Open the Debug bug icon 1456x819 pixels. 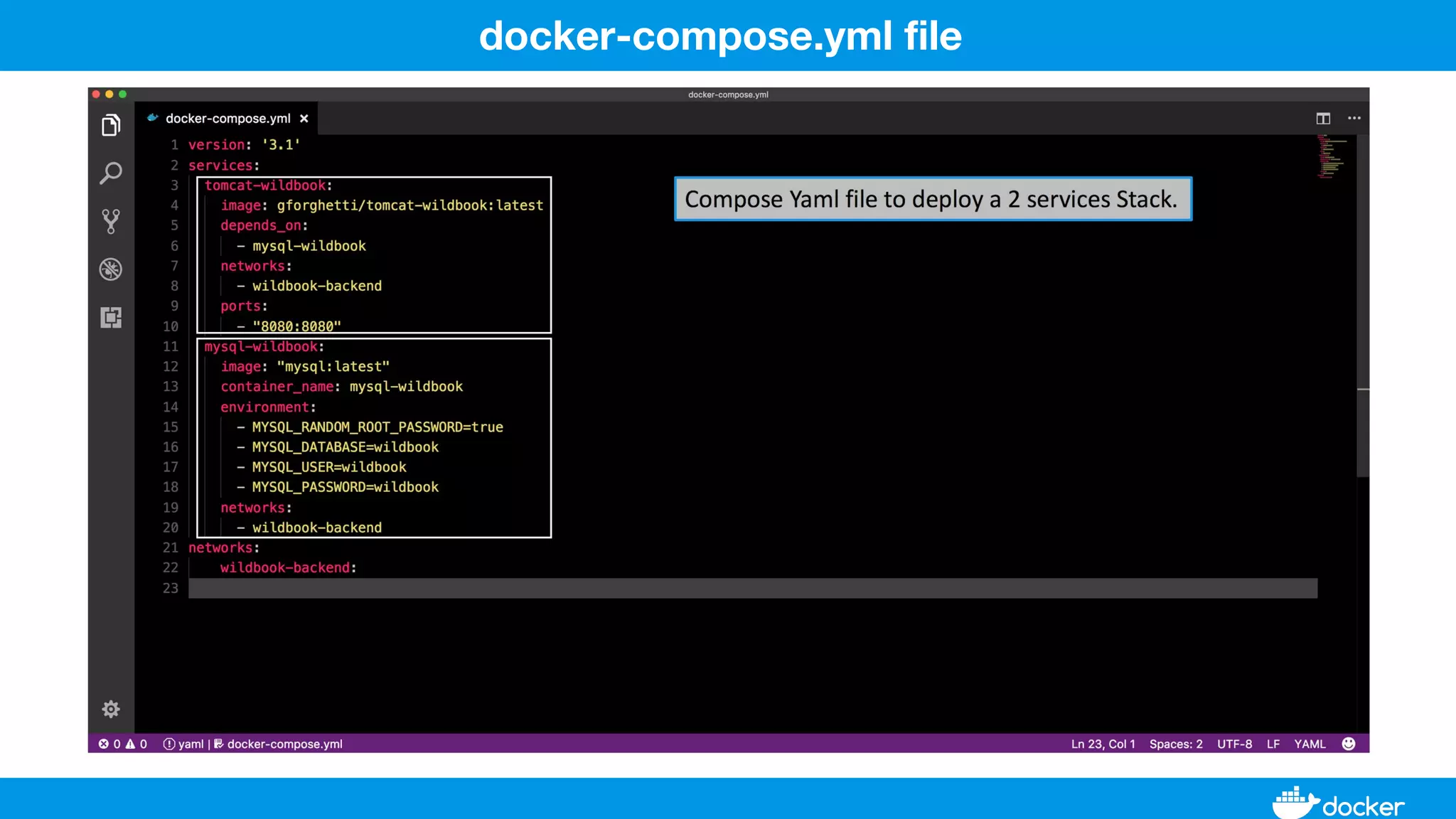(111, 269)
